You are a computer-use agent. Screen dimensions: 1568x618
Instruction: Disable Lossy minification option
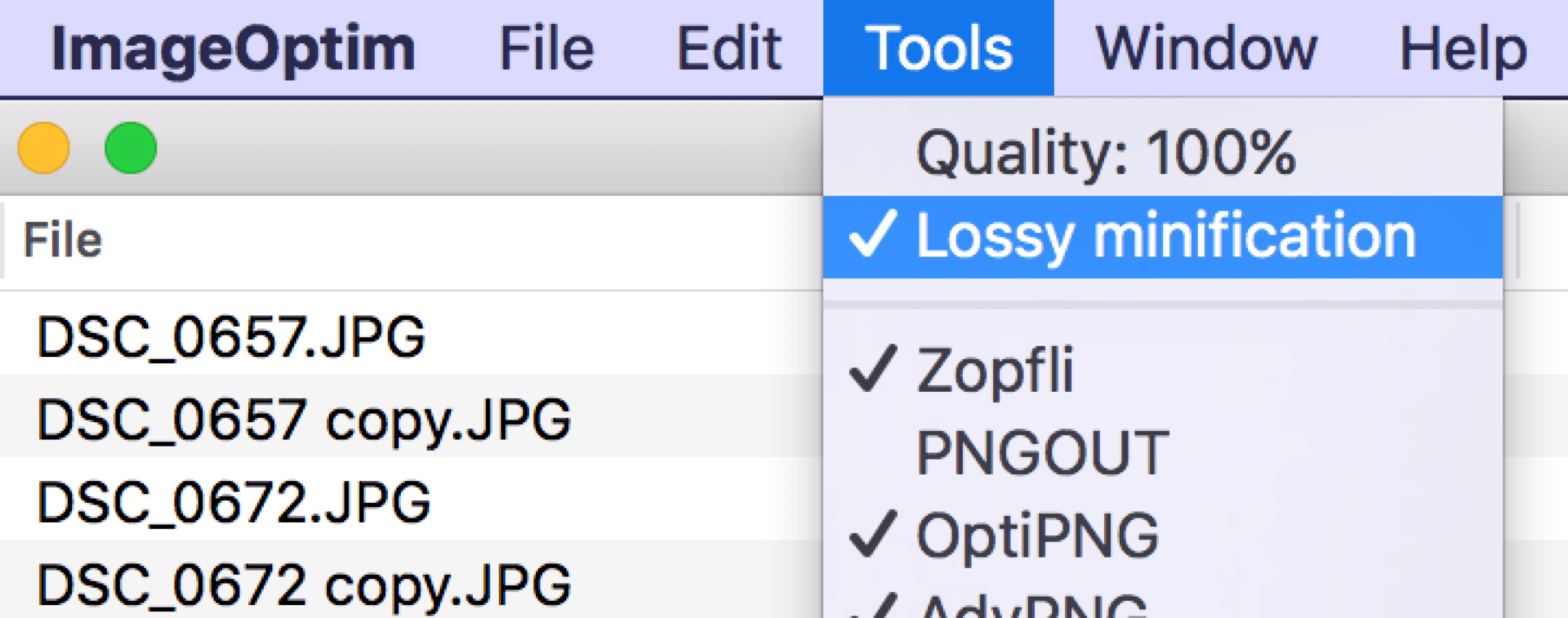coord(1165,237)
